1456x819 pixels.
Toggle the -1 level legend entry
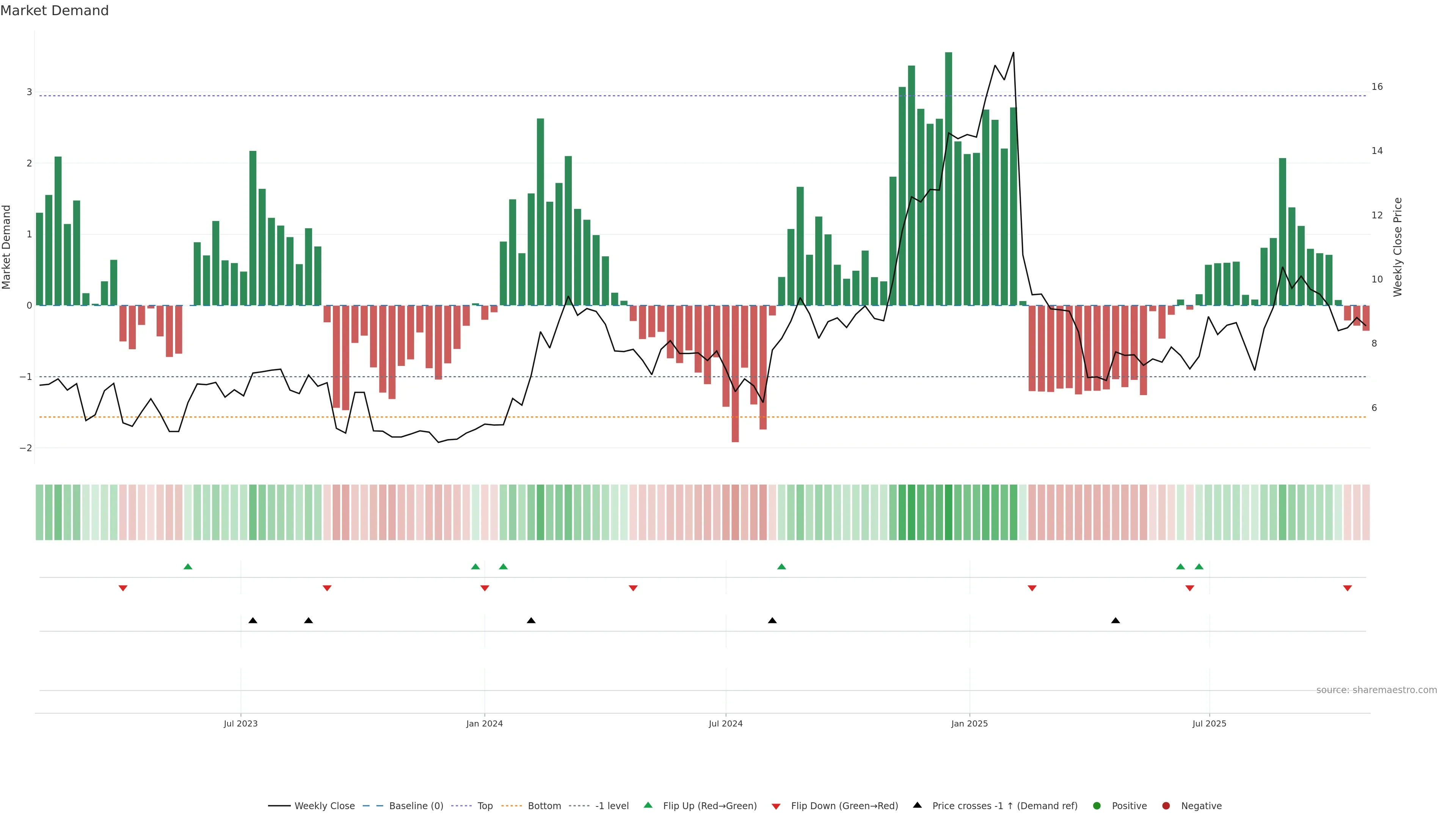[x=612, y=806]
